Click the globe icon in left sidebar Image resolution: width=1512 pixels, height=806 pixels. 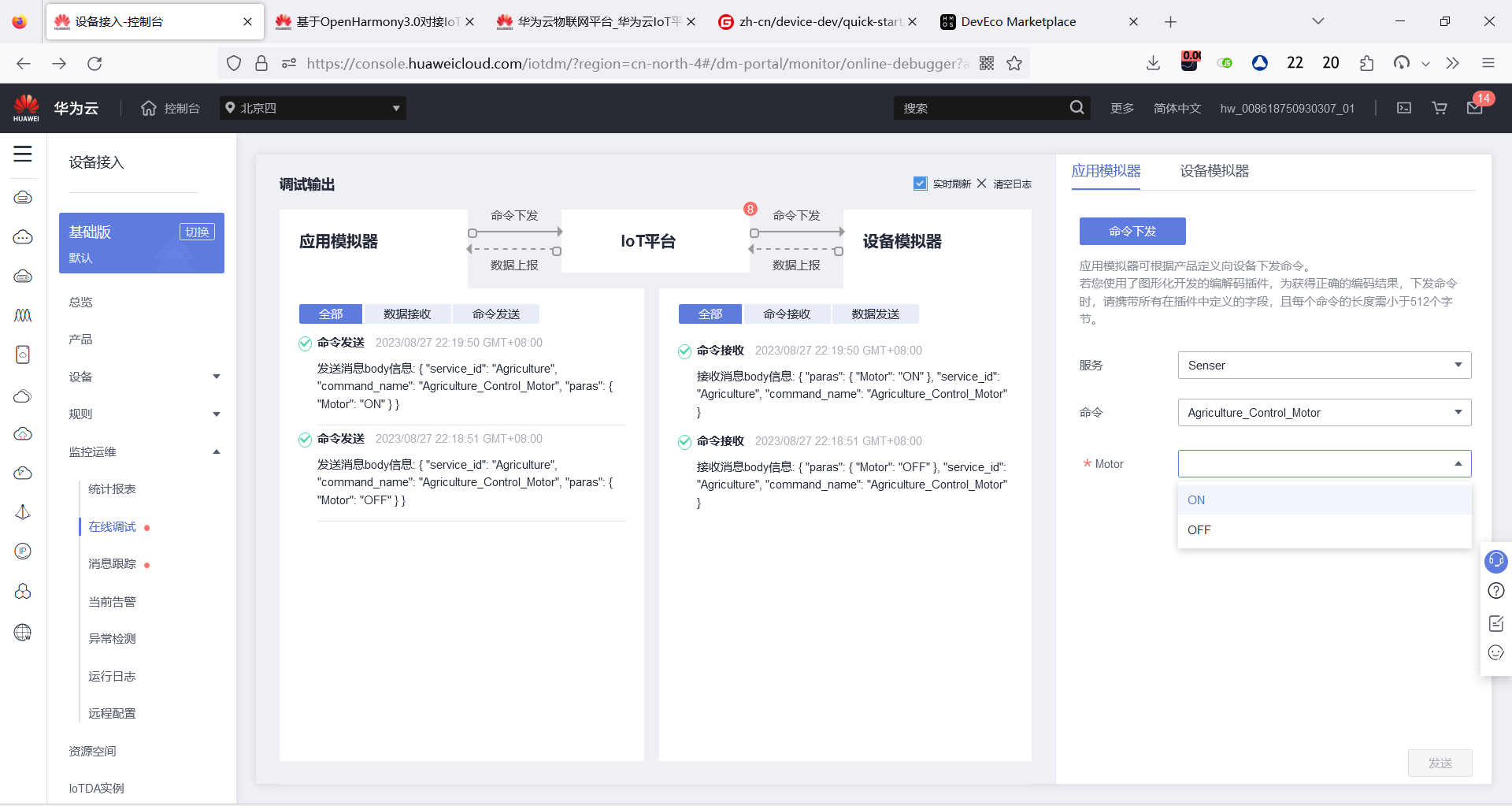click(23, 632)
